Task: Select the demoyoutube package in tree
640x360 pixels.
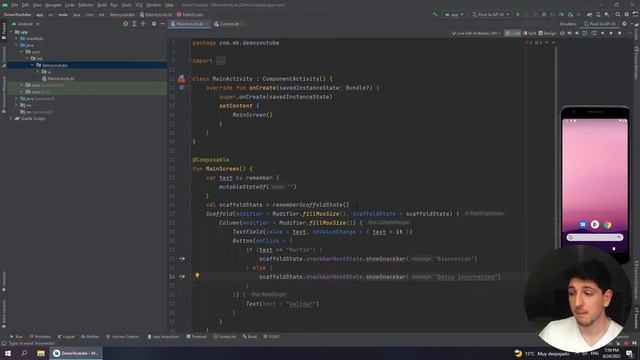Action: click(x=55, y=65)
